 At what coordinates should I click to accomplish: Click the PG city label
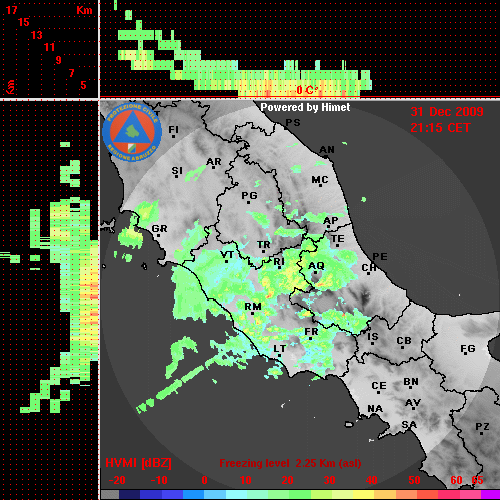pos(249,195)
